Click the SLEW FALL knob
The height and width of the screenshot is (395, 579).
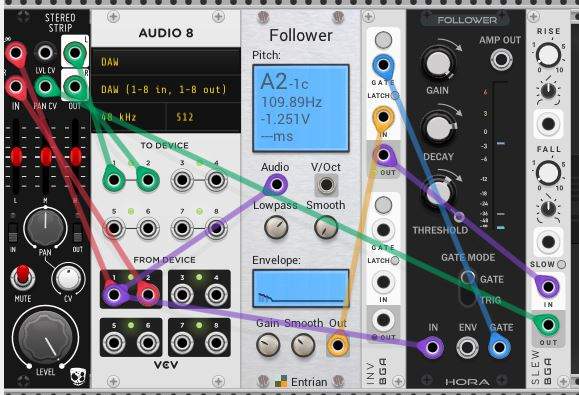coord(548,172)
